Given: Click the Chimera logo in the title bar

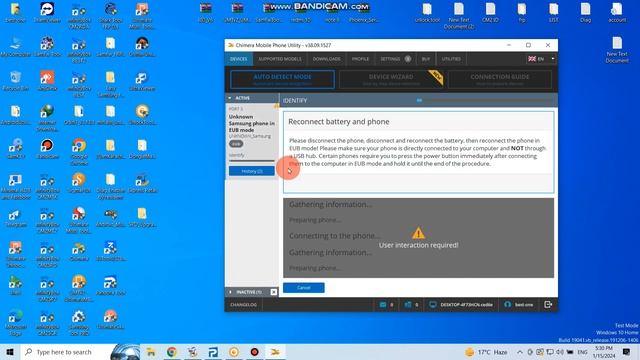Looking at the screenshot, I should point(231,45).
